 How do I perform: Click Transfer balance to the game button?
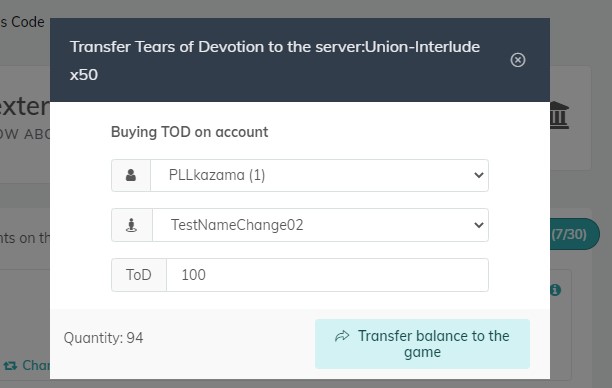coord(422,344)
